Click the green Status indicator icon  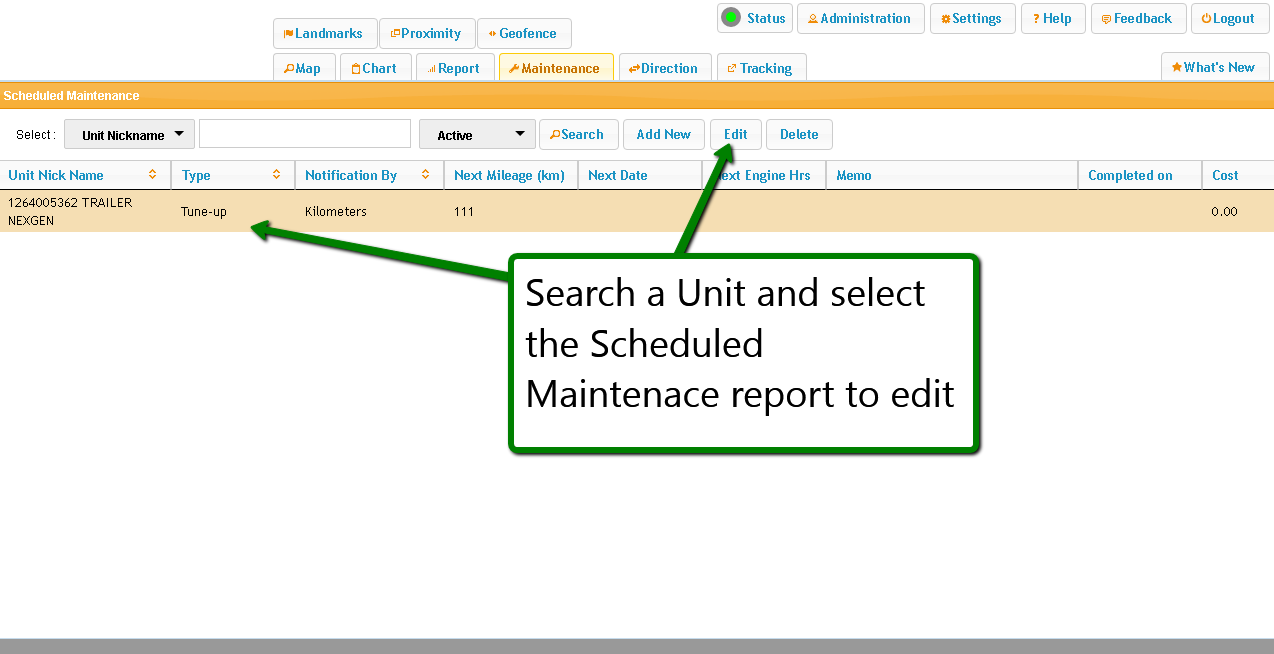(x=731, y=18)
